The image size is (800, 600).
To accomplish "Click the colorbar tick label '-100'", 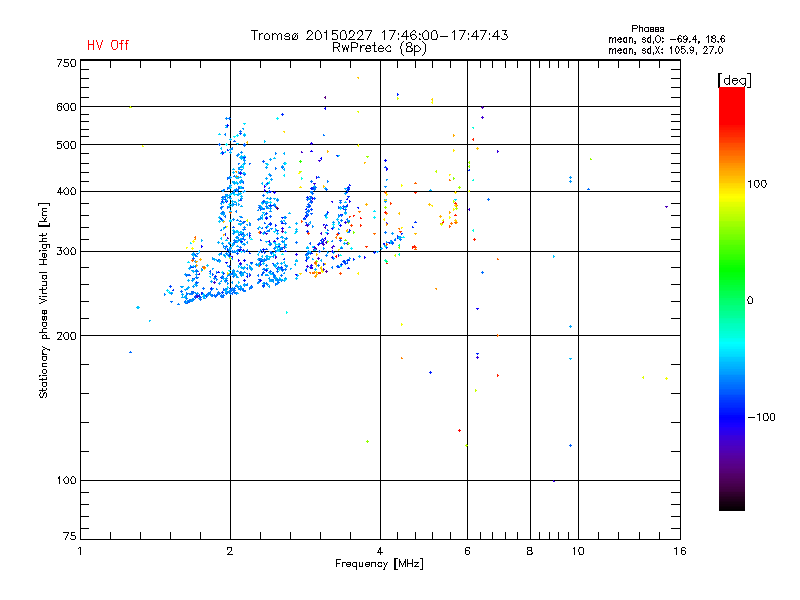I will pos(762,417).
